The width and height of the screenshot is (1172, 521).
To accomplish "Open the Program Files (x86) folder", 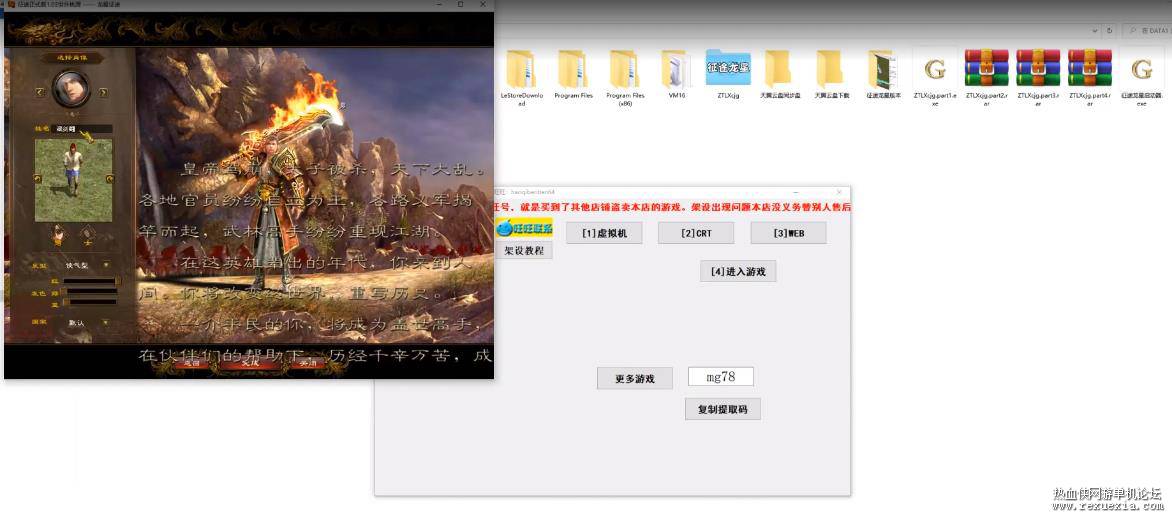I will click(625, 77).
